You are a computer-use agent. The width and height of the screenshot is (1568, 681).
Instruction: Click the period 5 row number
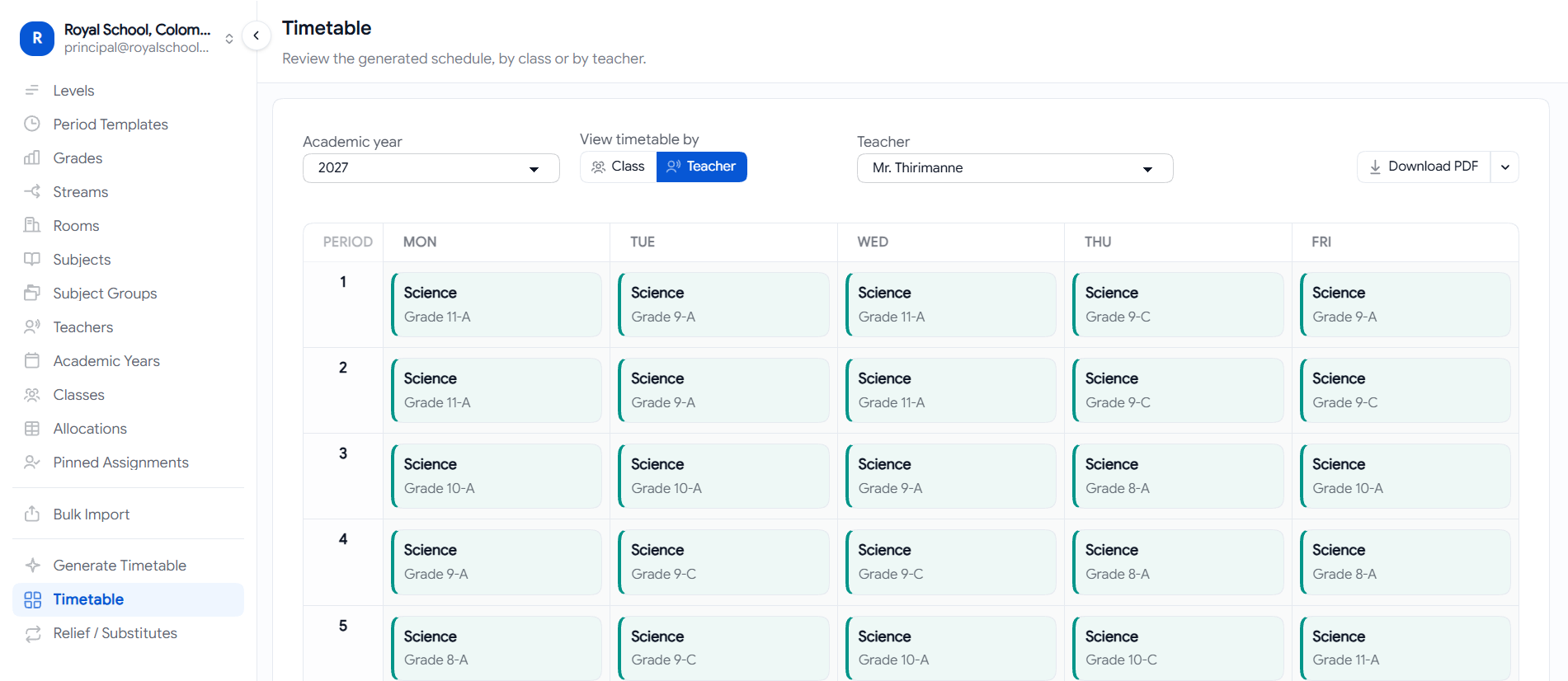point(343,626)
